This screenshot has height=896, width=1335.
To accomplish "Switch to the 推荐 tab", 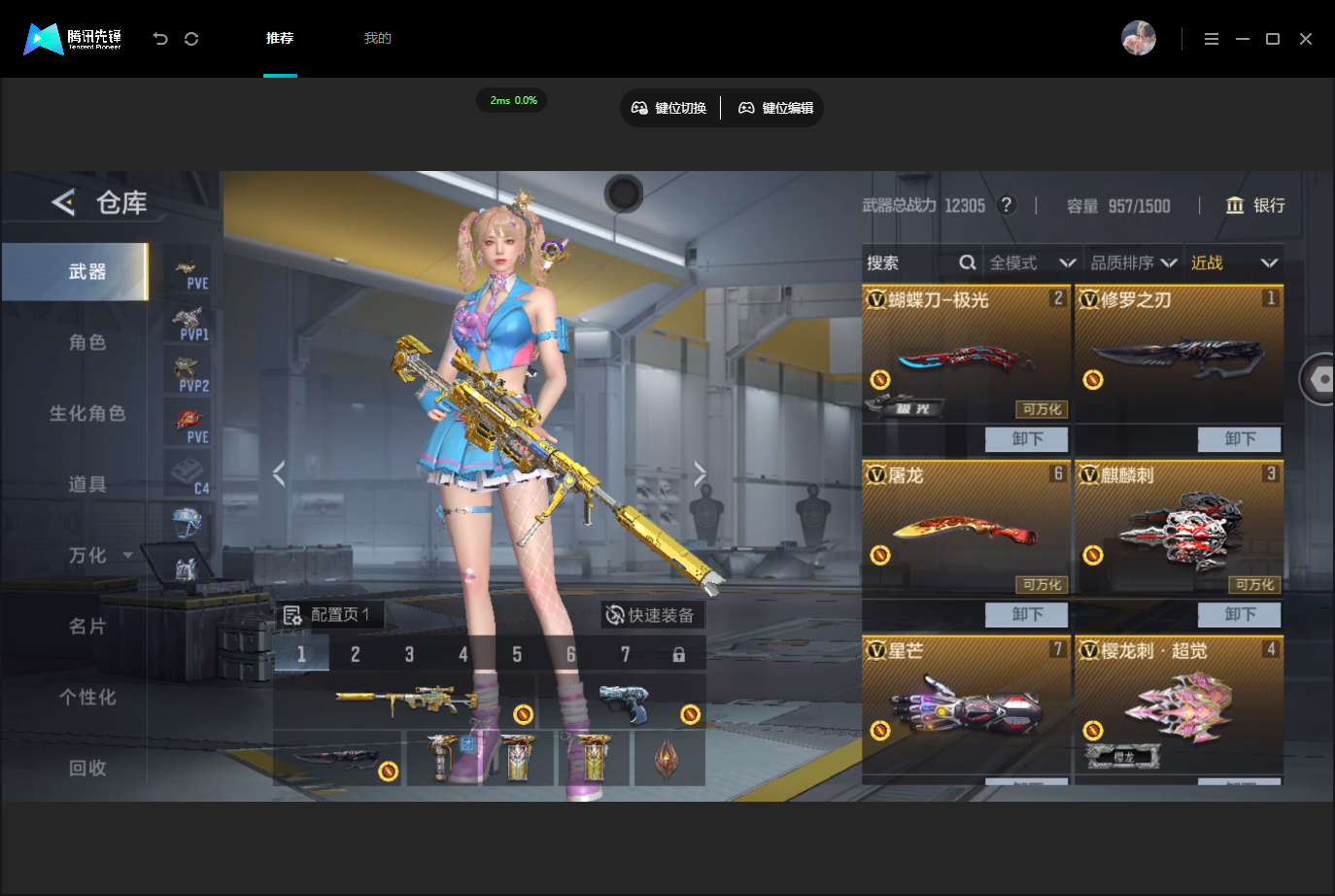I will [280, 38].
